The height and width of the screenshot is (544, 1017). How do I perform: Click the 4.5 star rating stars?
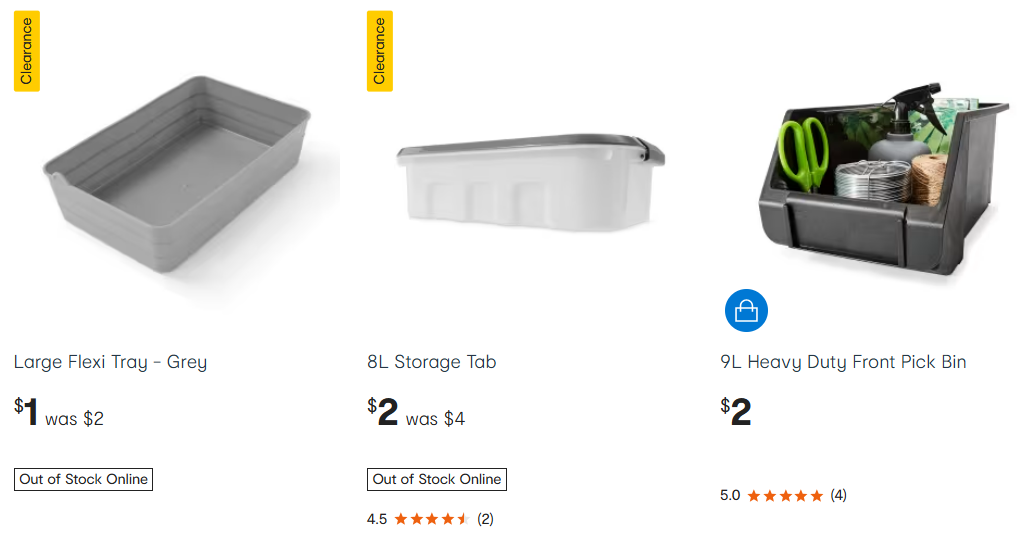click(431, 519)
